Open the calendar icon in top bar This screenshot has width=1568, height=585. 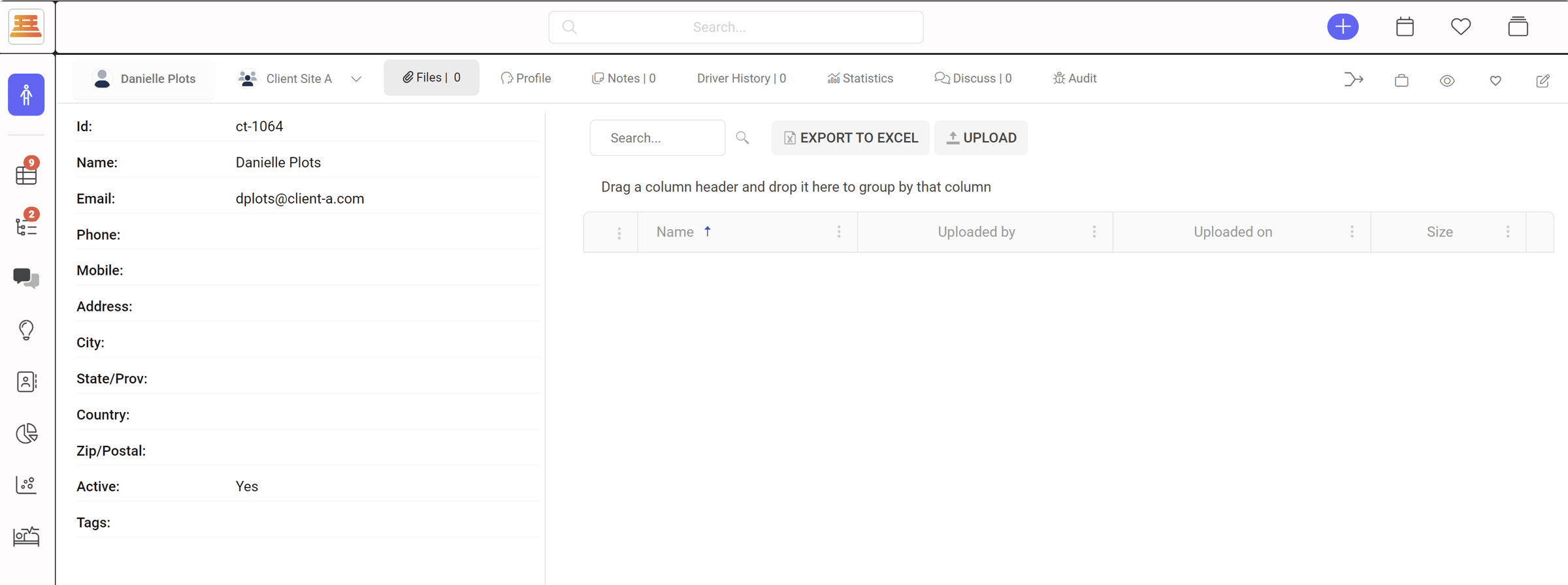[x=1405, y=27]
